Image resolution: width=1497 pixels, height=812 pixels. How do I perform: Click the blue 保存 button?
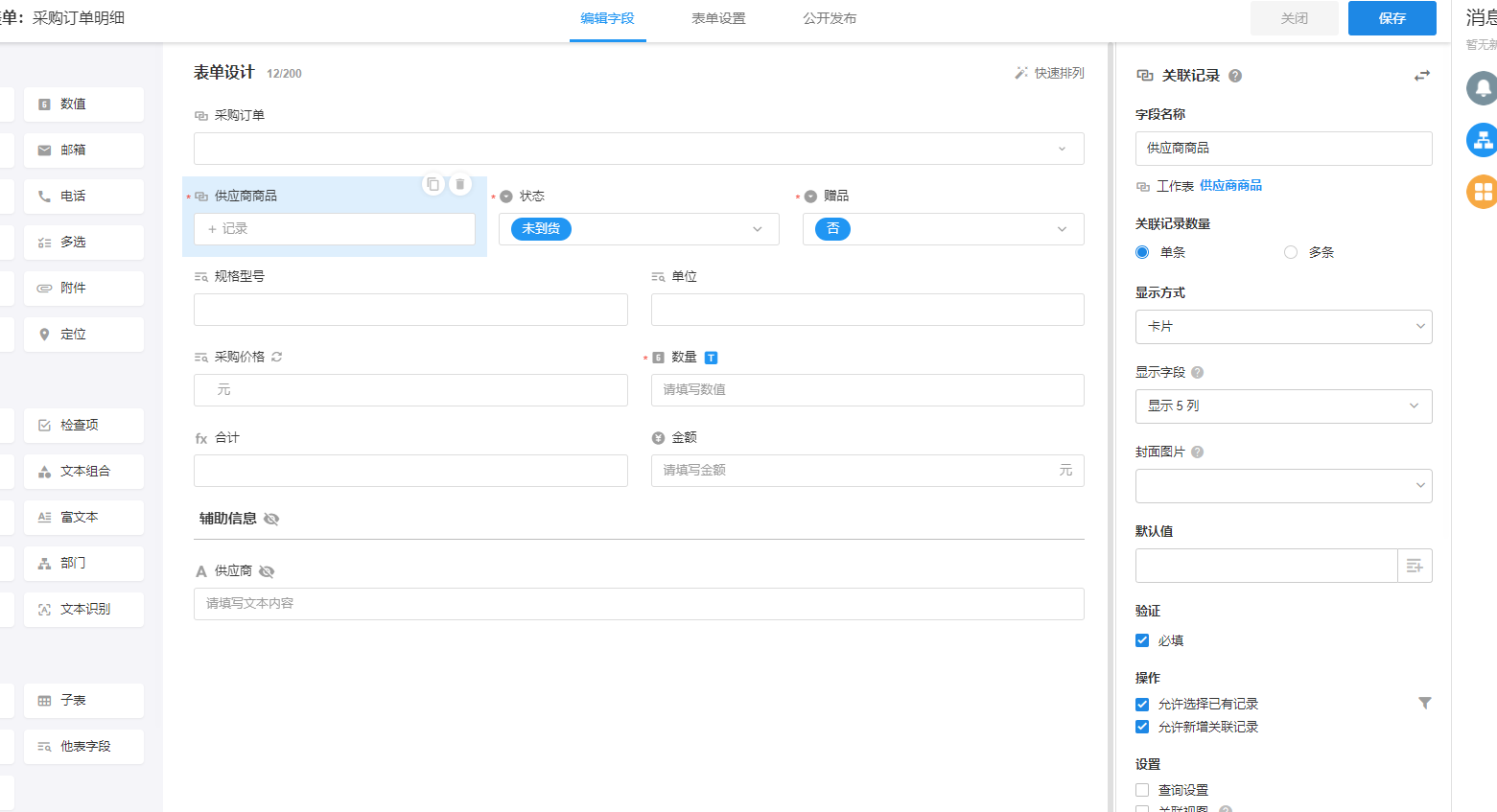1392,18
